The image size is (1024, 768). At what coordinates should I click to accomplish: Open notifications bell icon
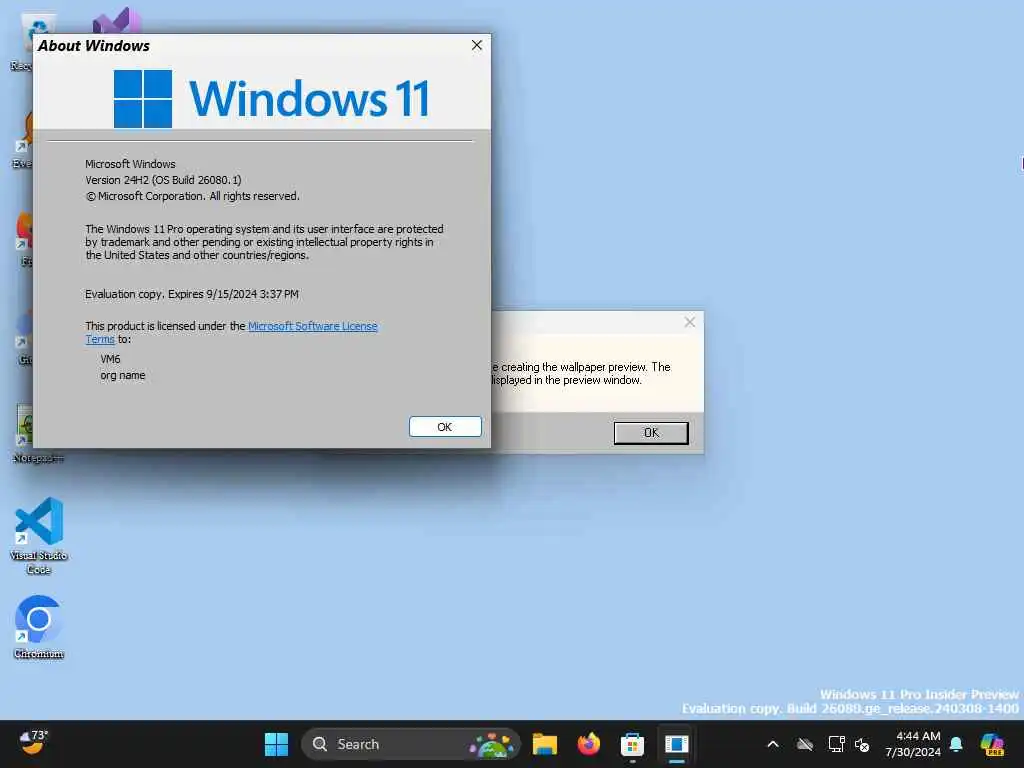tap(956, 744)
